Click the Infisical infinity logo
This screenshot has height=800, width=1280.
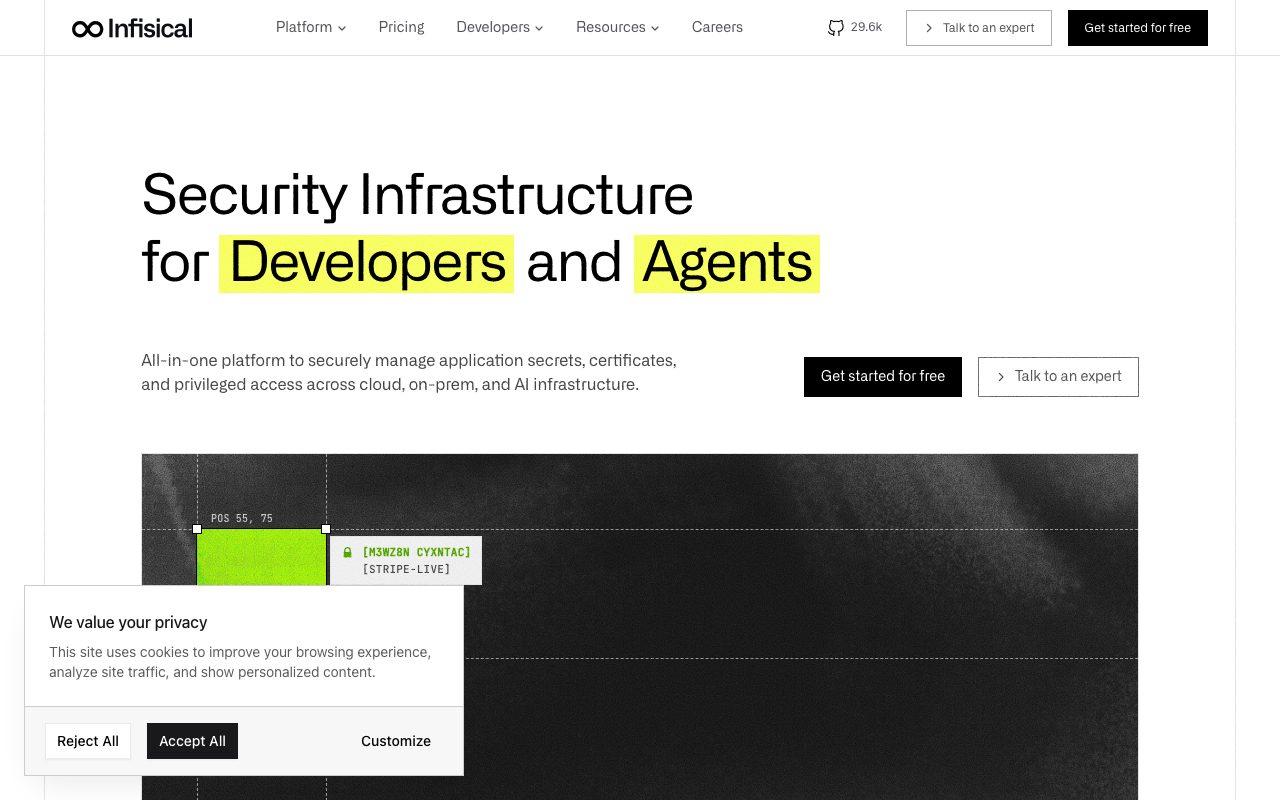[132, 28]
